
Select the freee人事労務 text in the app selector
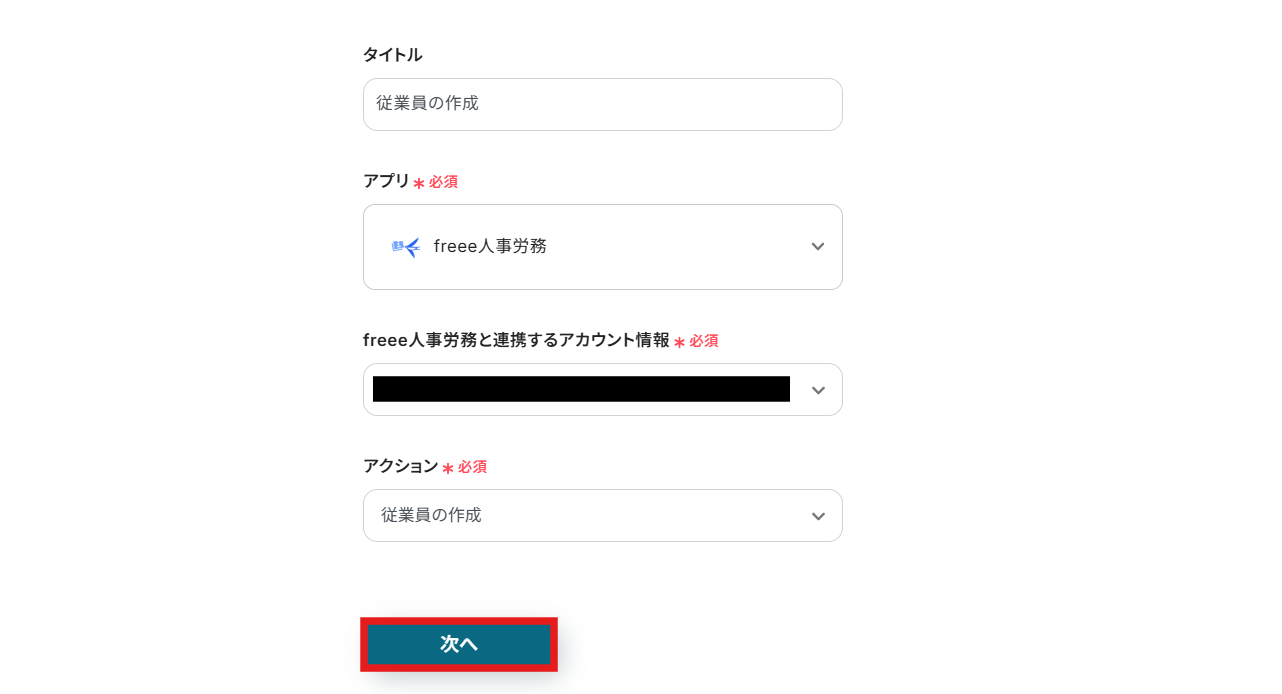click(x=490, y=247)
